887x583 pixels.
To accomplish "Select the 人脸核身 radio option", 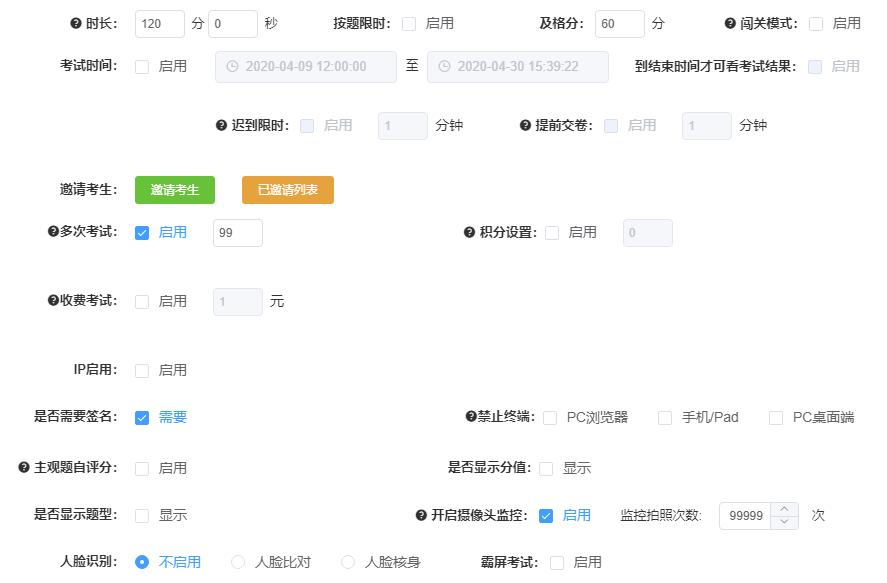I will coord(347,562).
